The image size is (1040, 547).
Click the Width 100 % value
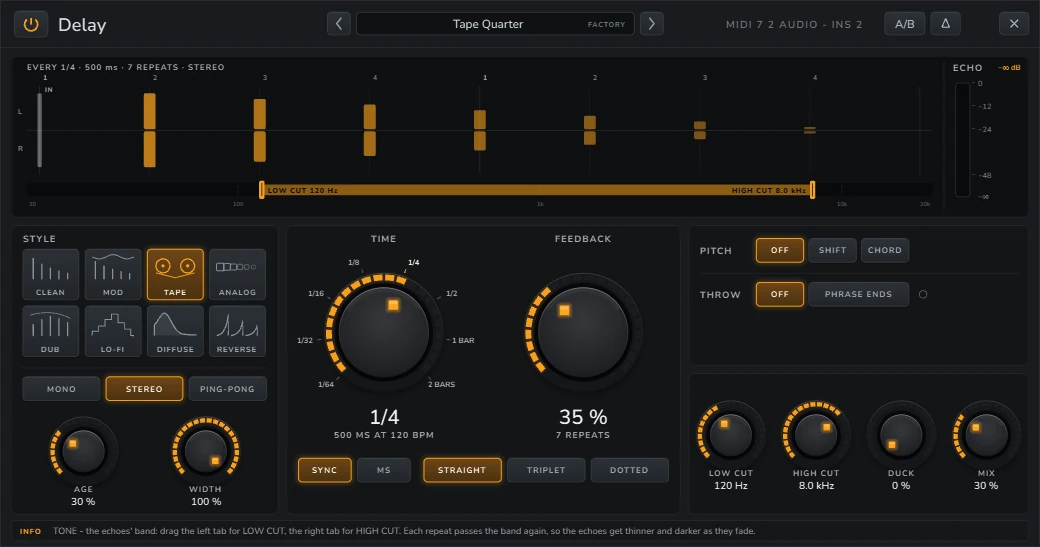click(206, 501)
